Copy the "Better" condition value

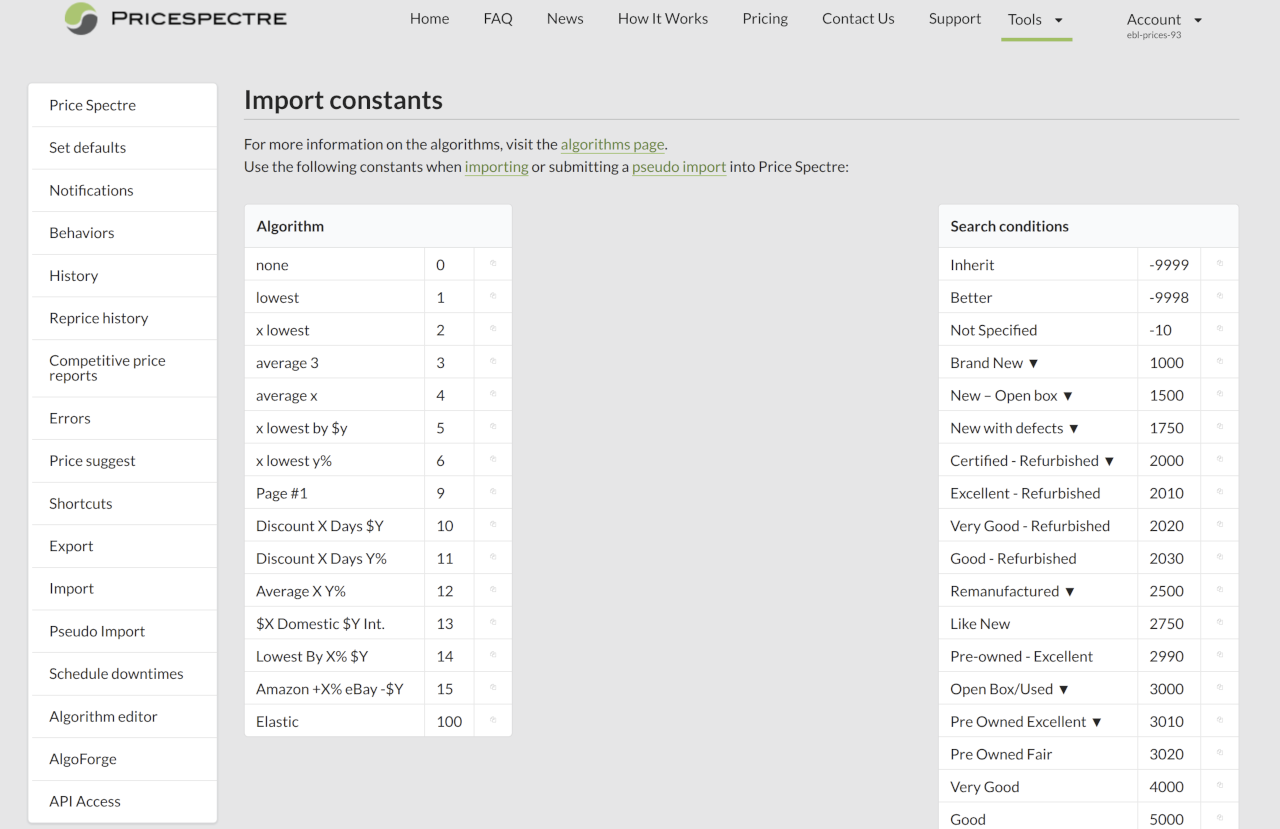click(1219, 296)
